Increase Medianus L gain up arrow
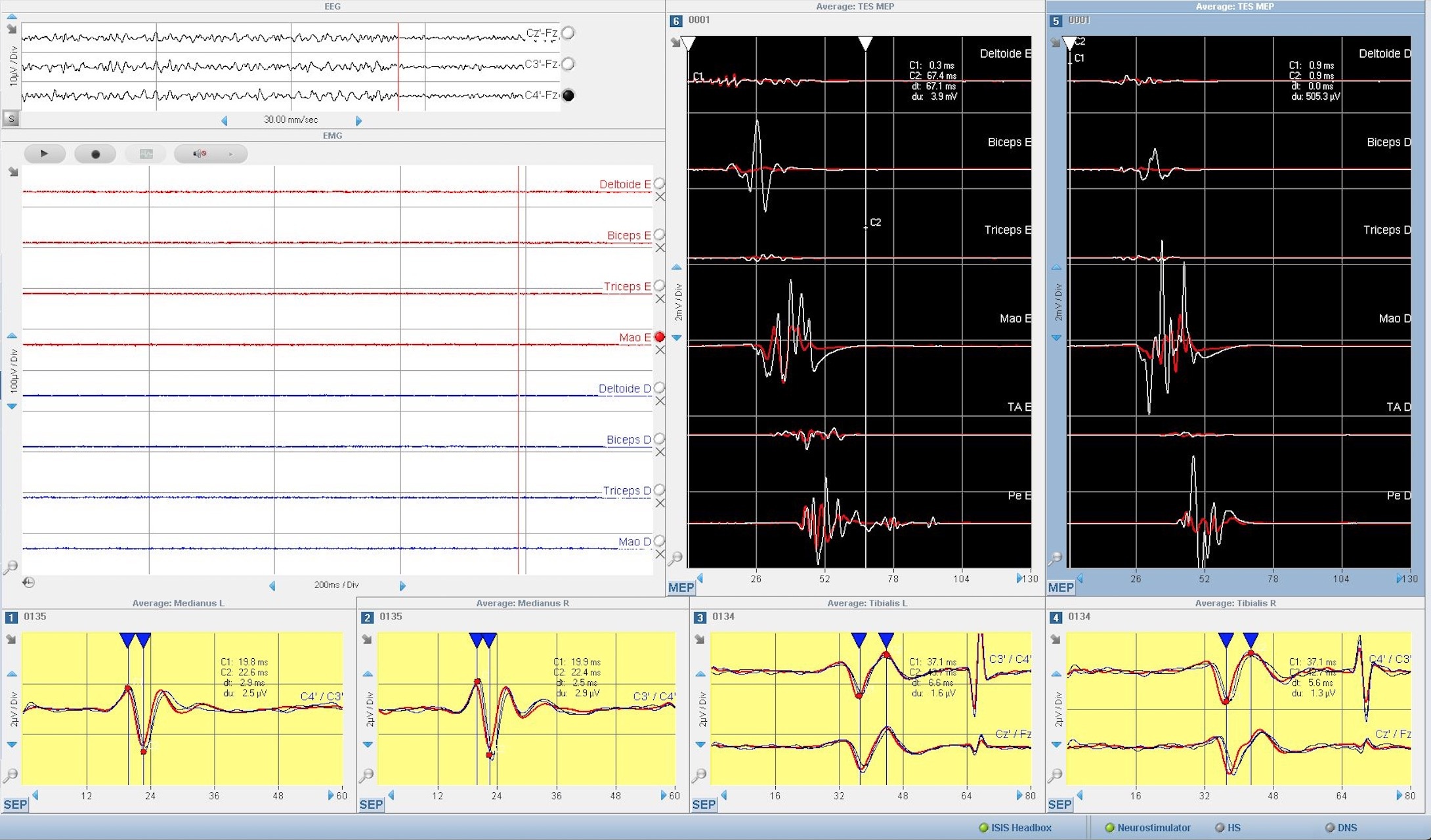This screenshot has height=840, width=1431. coord(12,674)
